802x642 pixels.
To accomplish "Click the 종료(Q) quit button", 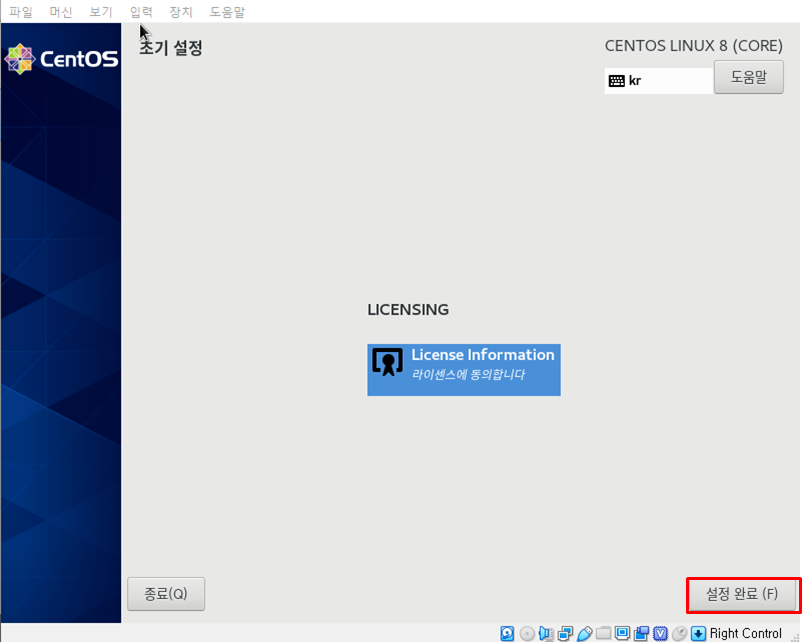I will pyautogui.click(x=166, y=594).
